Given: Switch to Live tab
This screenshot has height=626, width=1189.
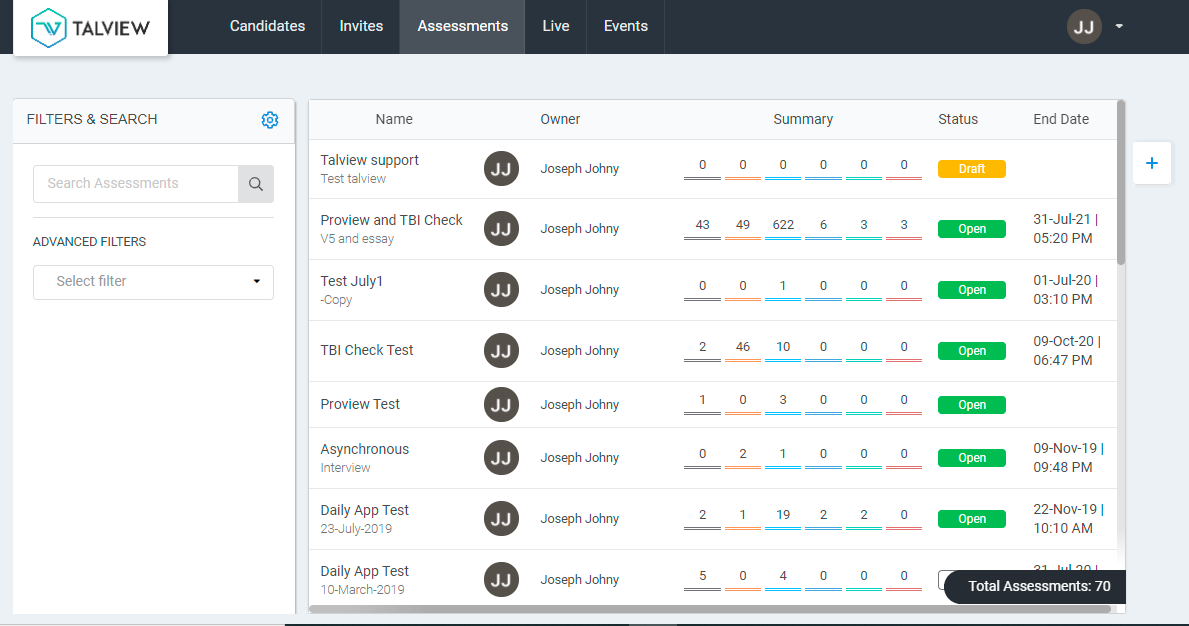Looking at the screenshot, I should (x=556, y=27).
